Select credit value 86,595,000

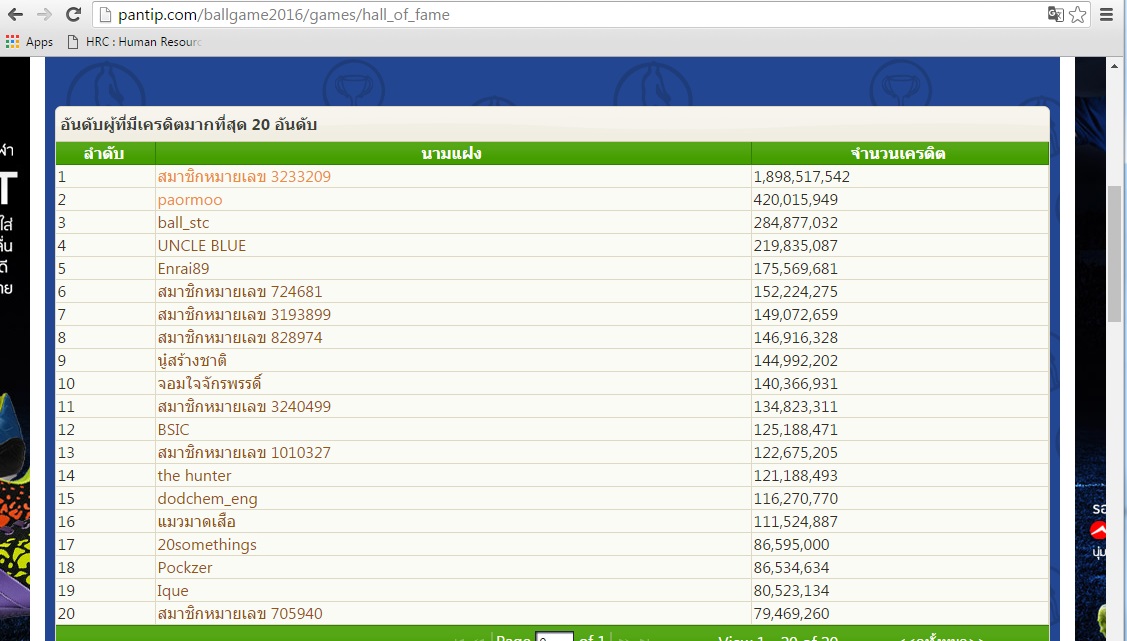[791, 545]
